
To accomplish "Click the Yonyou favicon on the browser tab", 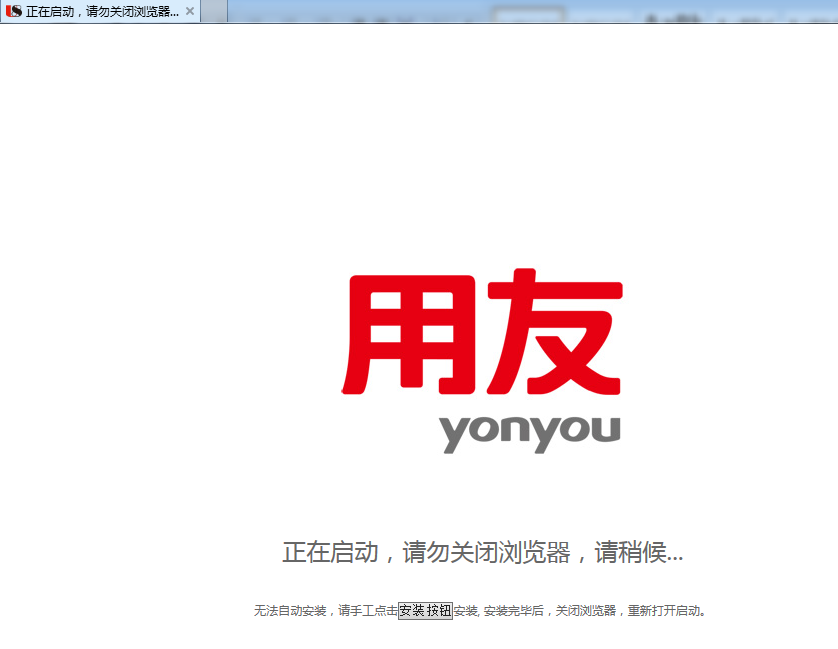I will click(15, 13).
